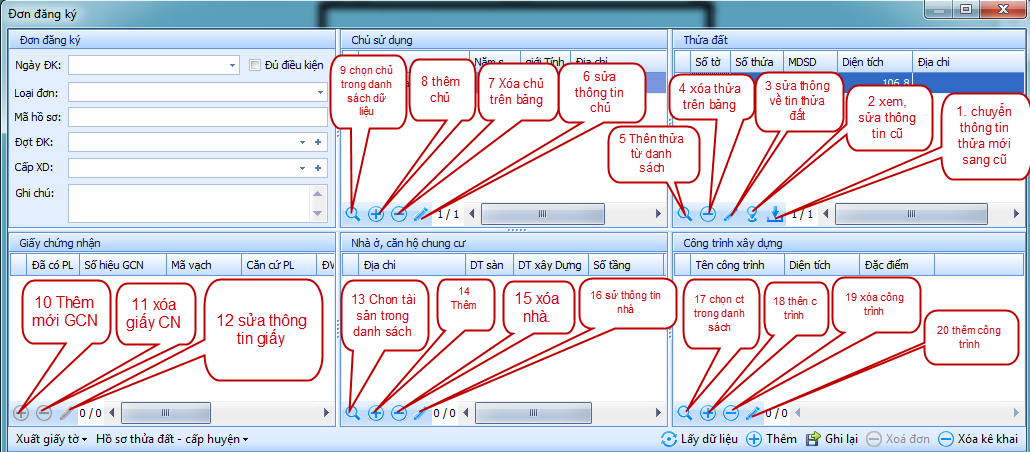The width and height of the screenshot is (1030, 452).
Task: Click pencil edit icon in Công trình xây dựng panel
Action: (x=752, y=412)
